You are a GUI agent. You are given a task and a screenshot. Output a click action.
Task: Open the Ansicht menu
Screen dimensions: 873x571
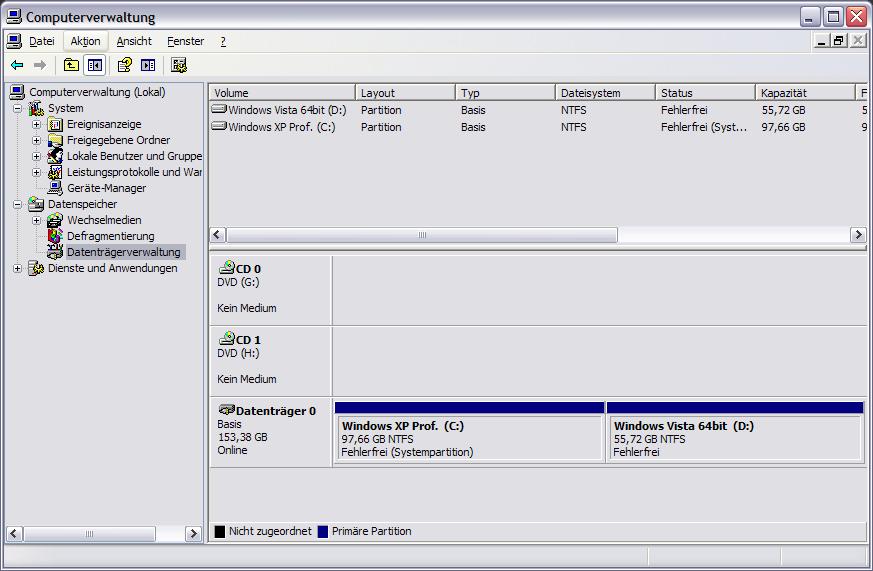[134, 41]
